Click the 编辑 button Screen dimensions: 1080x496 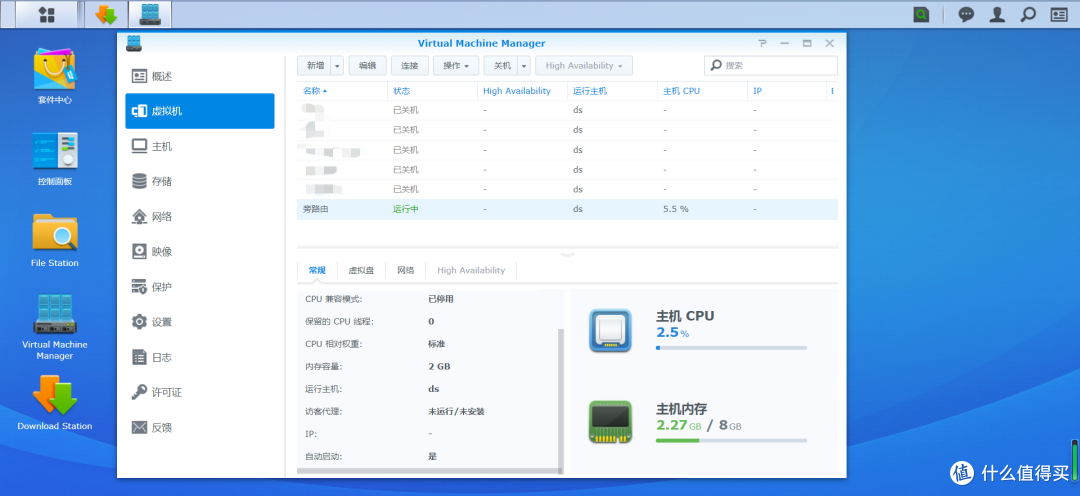click(368, 65)
